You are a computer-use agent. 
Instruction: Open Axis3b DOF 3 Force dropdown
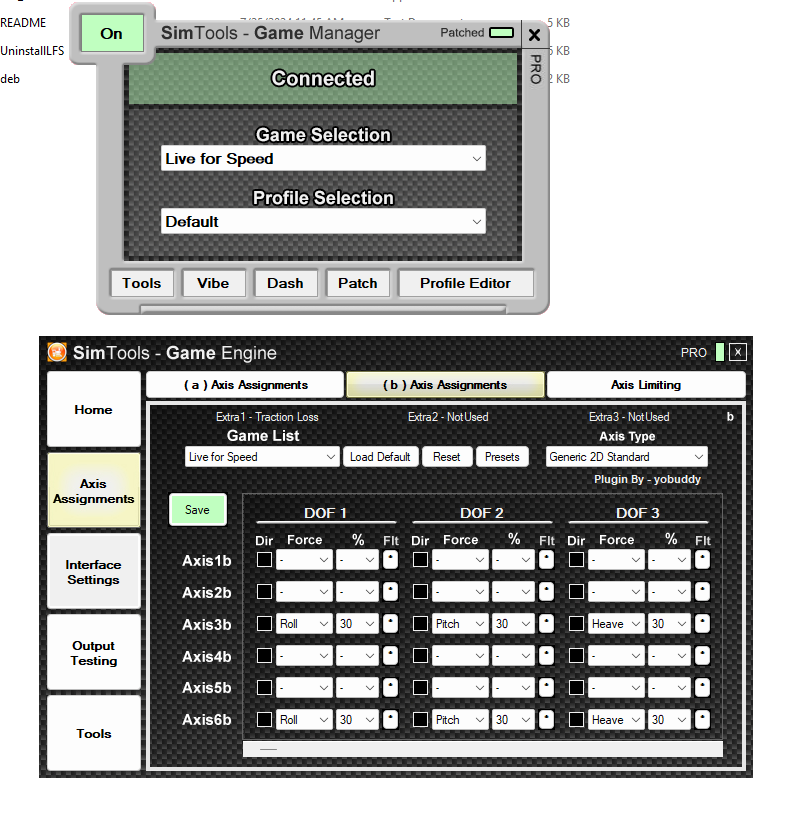(616, 623)
